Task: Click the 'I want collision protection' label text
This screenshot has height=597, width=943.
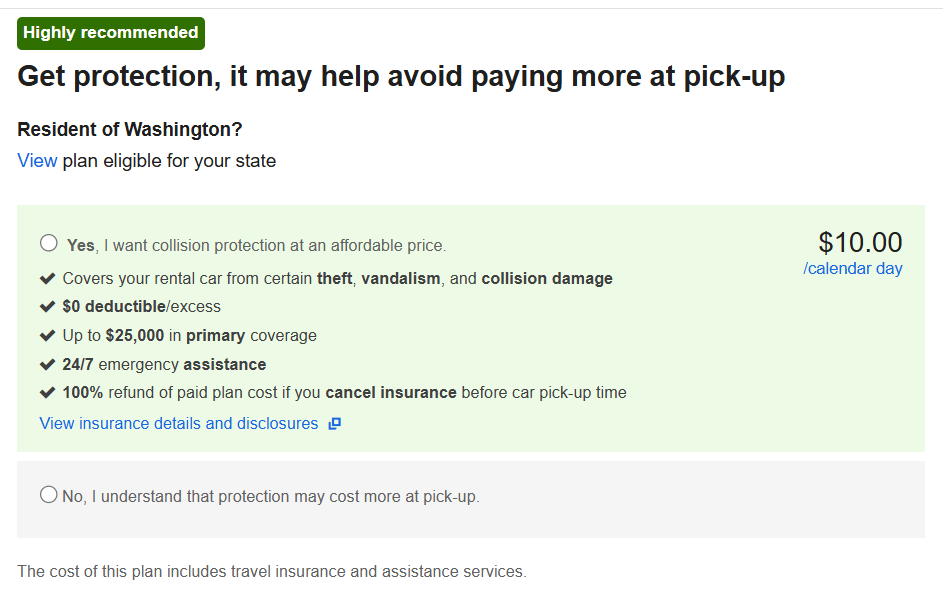Action: (x=274, y=245)
